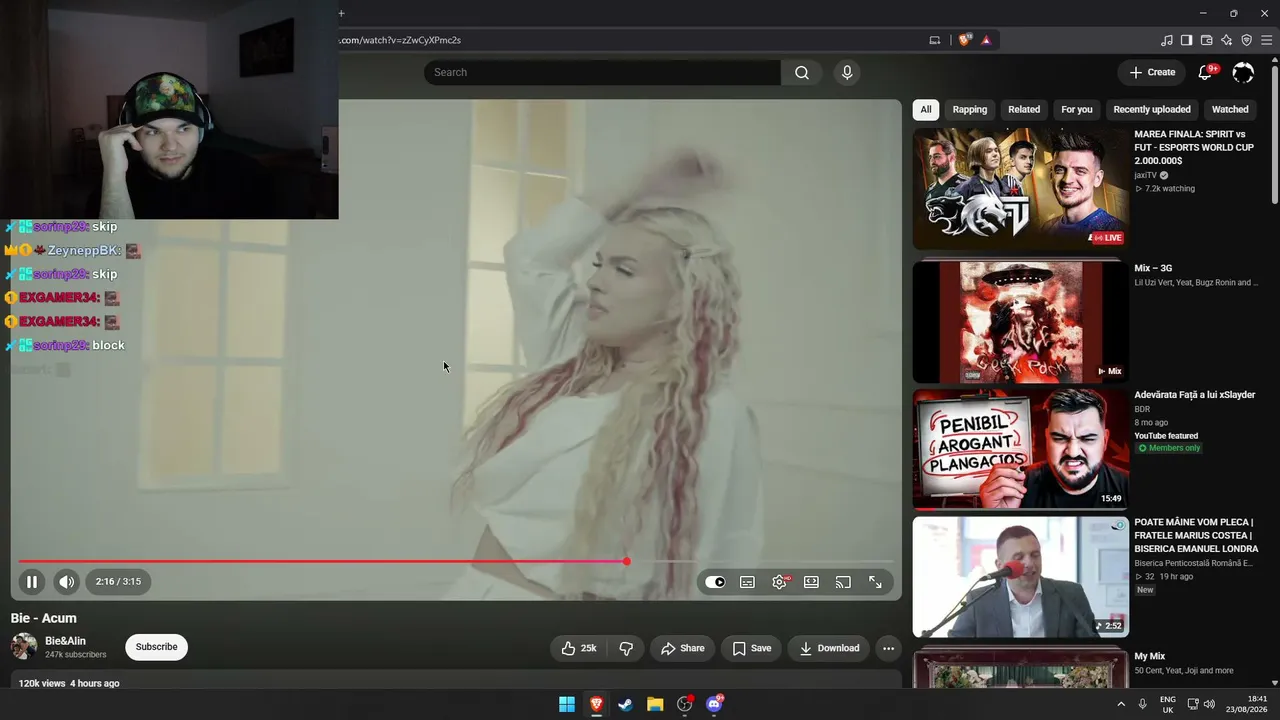
Task: Open the Biserica Emanuel Londra video thumbnail
Action: click(x=1021, y=577)
